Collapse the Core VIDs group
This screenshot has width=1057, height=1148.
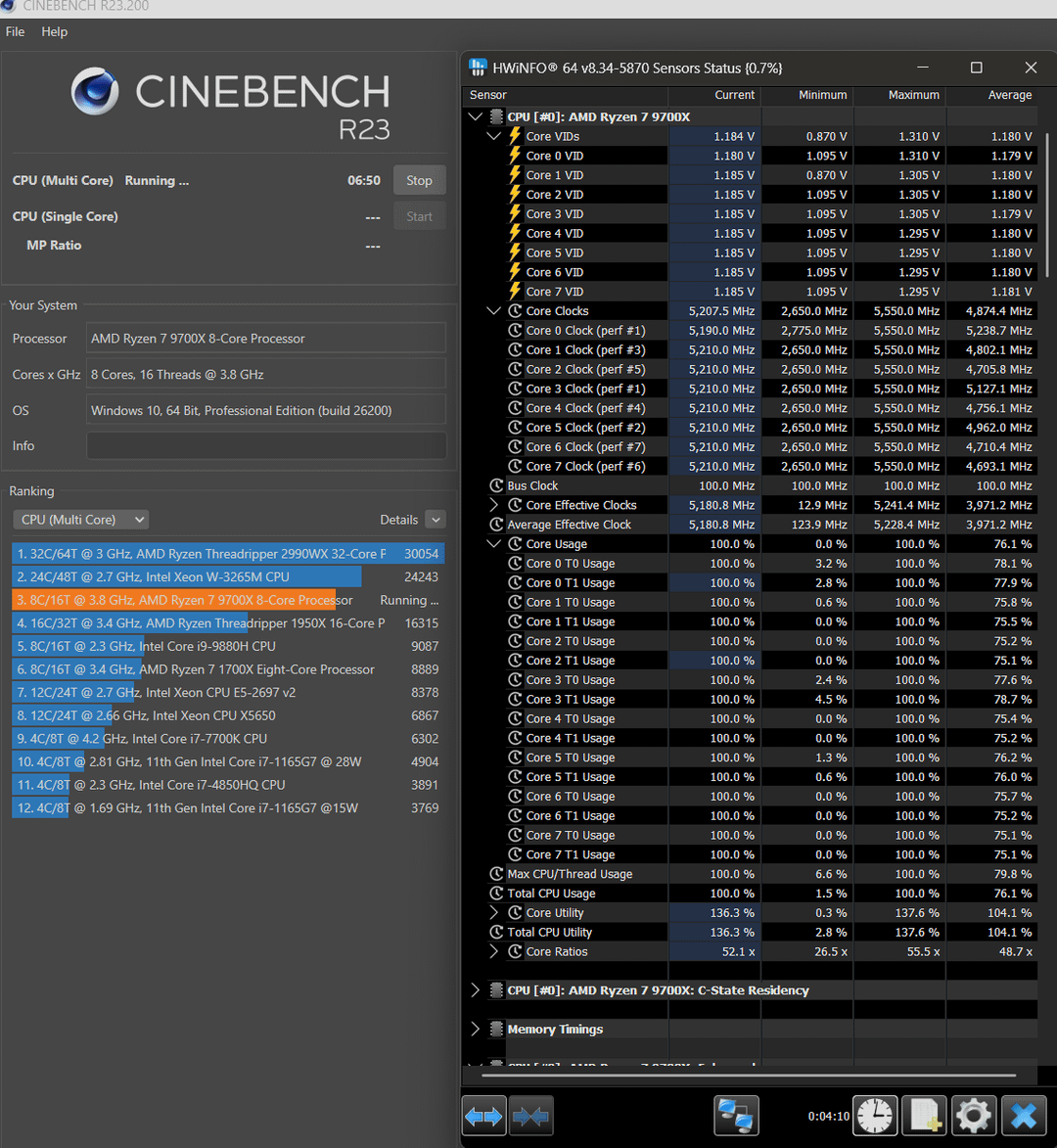[x=494, y=136]
